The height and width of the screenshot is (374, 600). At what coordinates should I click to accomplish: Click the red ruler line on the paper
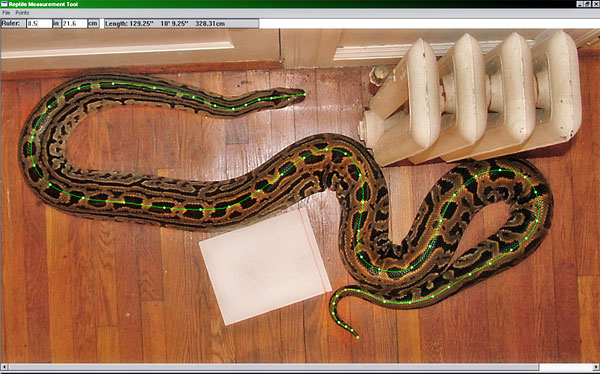pos(315,251)
